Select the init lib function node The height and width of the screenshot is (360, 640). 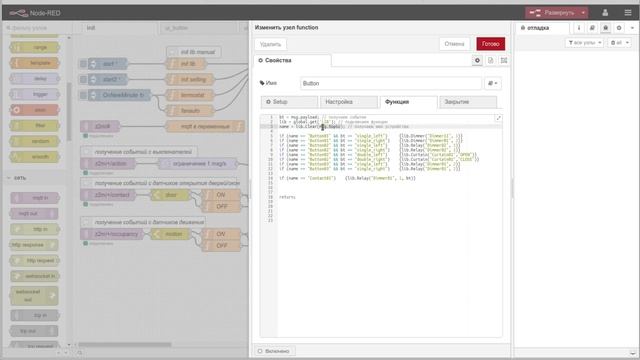187,64
